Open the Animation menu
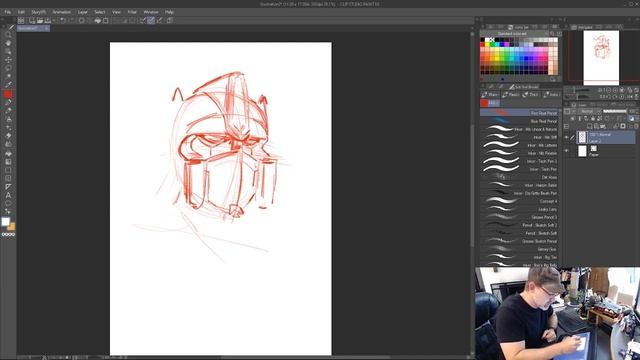Image resolution: width=640 pixels, height=360 pixels. pyautogui.click(x=62, y=12)
